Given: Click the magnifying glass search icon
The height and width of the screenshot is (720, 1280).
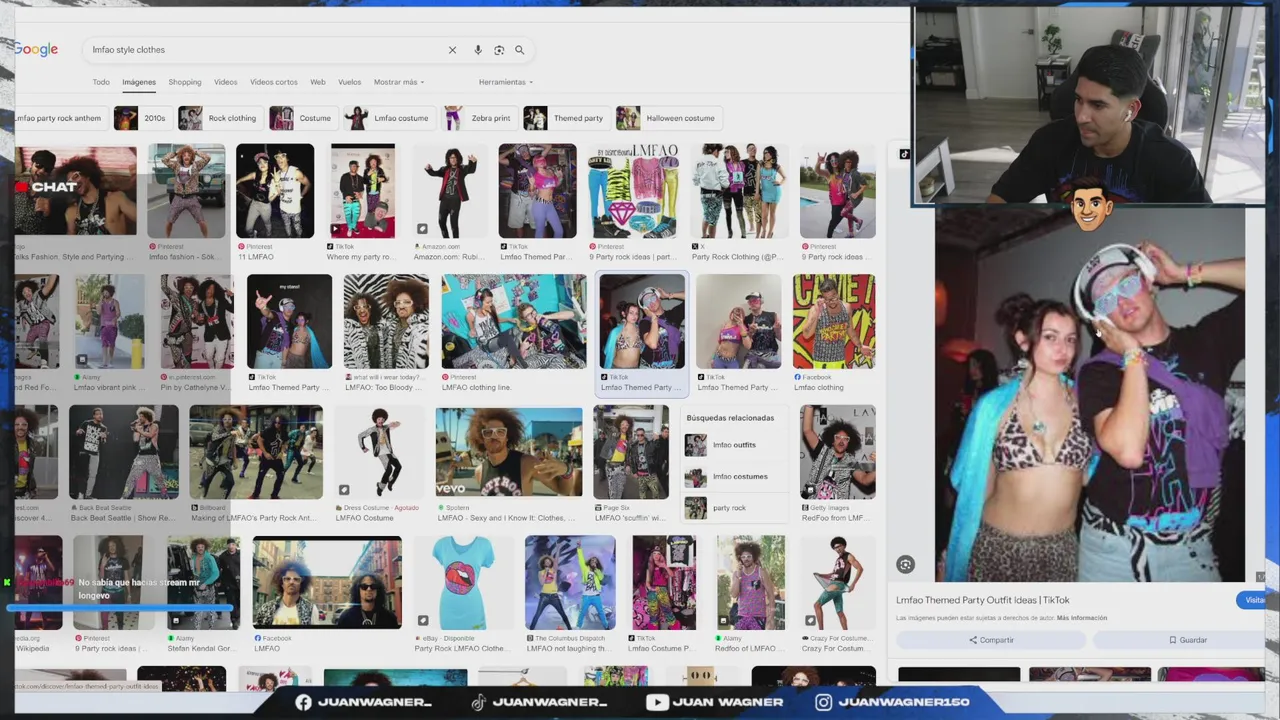Looking at the screenshot, I should click(x=520, y=50).
